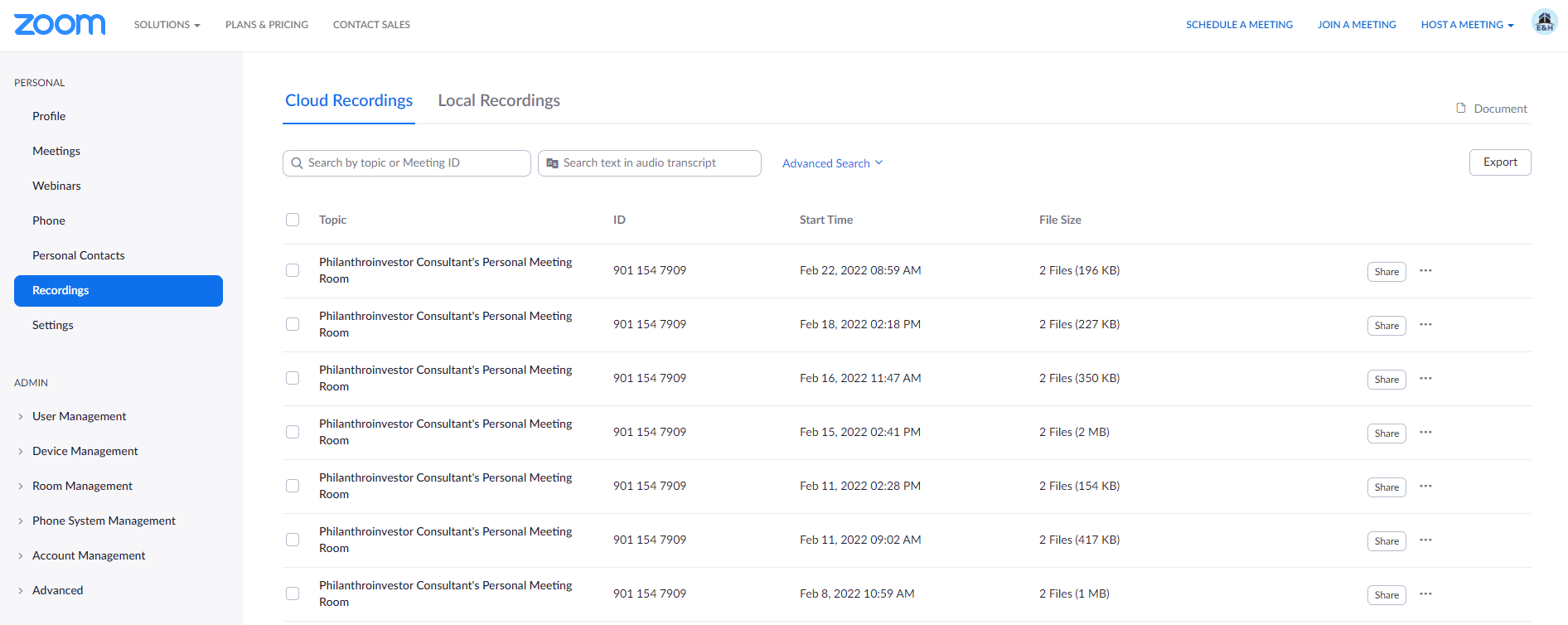1568x625 pixels.
Task: Click the audio transcript search icon
Action: [x=553, y=163]
